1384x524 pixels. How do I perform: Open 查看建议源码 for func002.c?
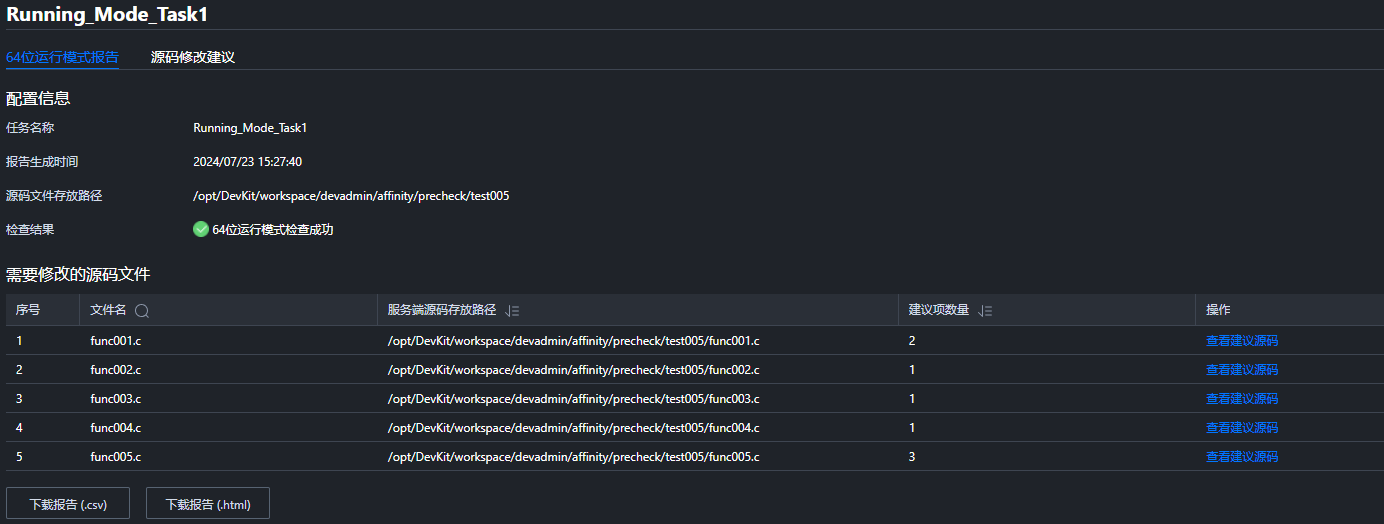coord(1242,369)
